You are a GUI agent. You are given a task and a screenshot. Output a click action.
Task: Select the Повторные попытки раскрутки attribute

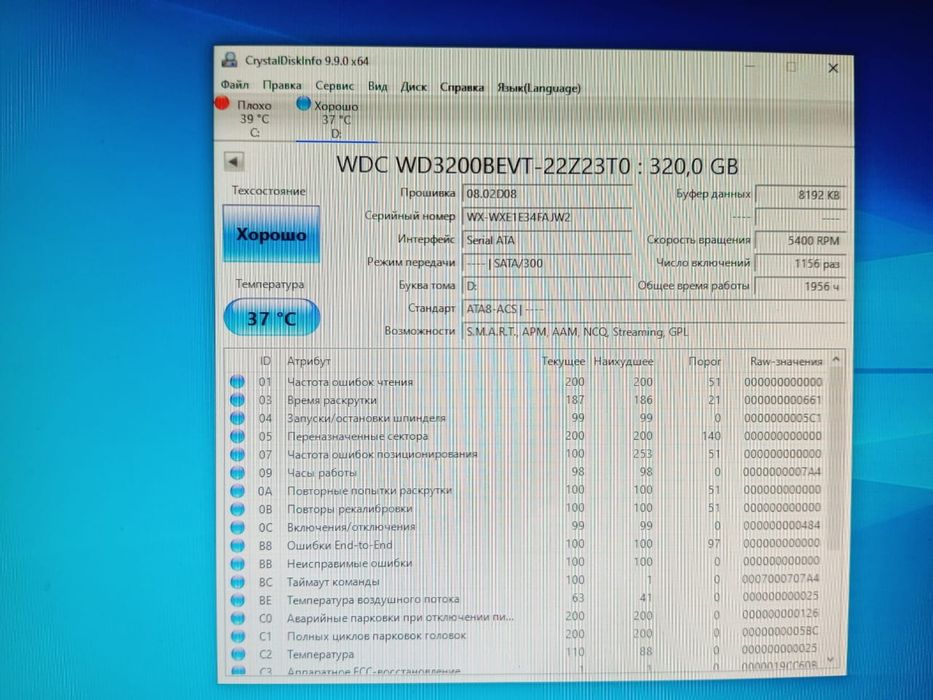(x=370, y=490)
